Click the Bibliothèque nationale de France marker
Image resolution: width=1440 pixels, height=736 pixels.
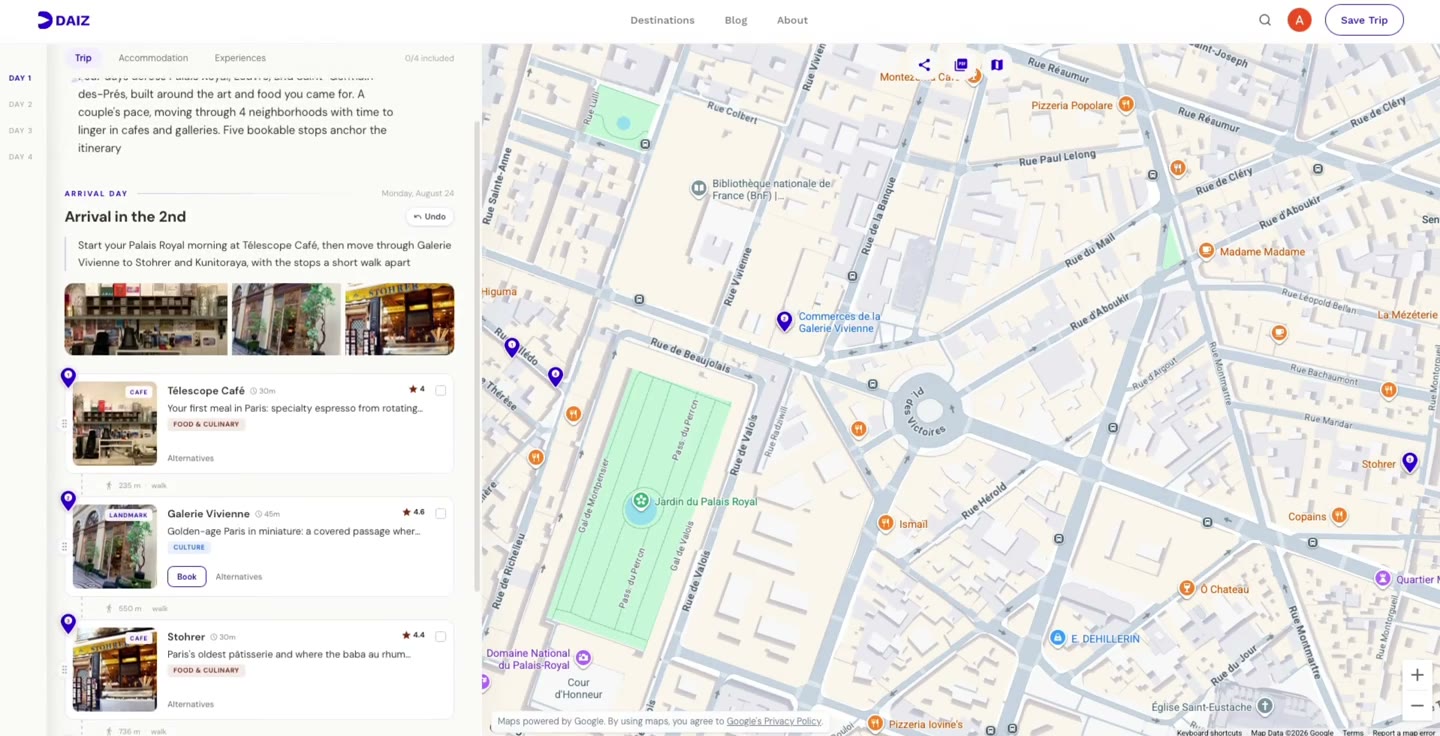point(699,188)
